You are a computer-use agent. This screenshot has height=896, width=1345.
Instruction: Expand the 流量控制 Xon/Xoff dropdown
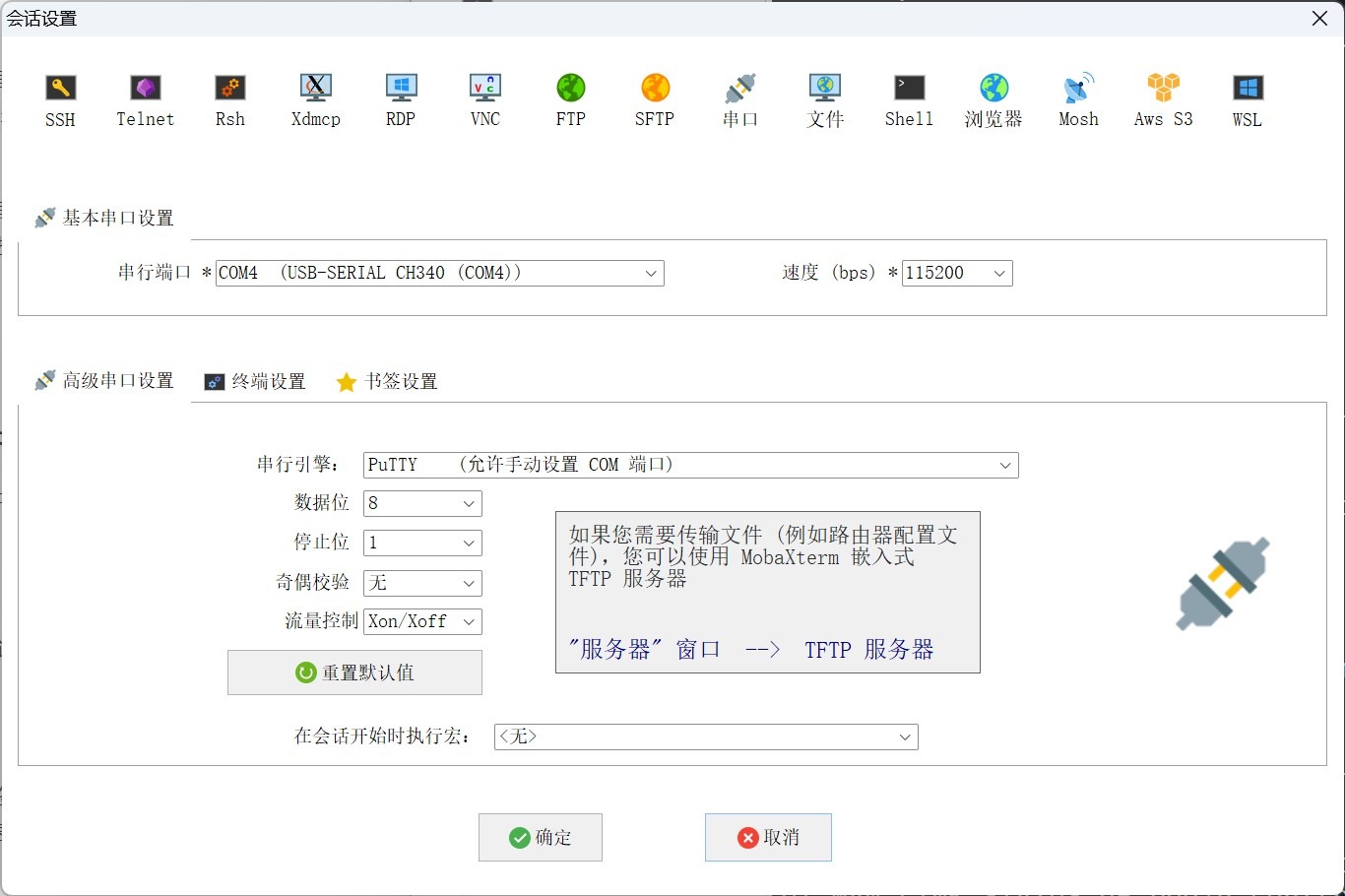422,621
